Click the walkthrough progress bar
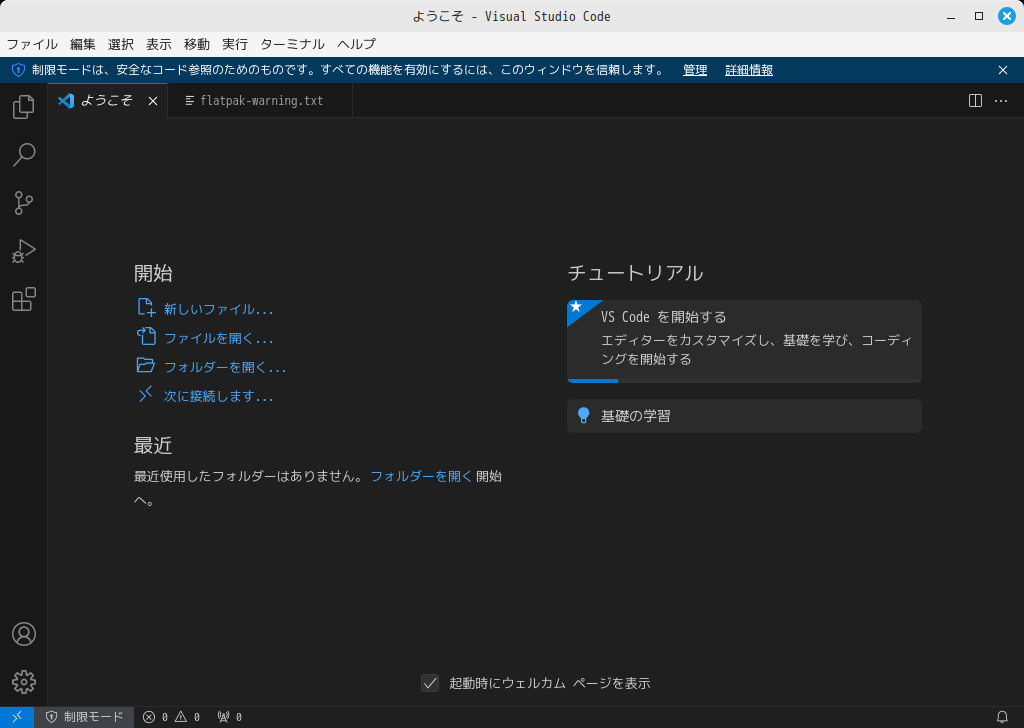This screenshot has height=728, width=1024. (x=744, y=381)
